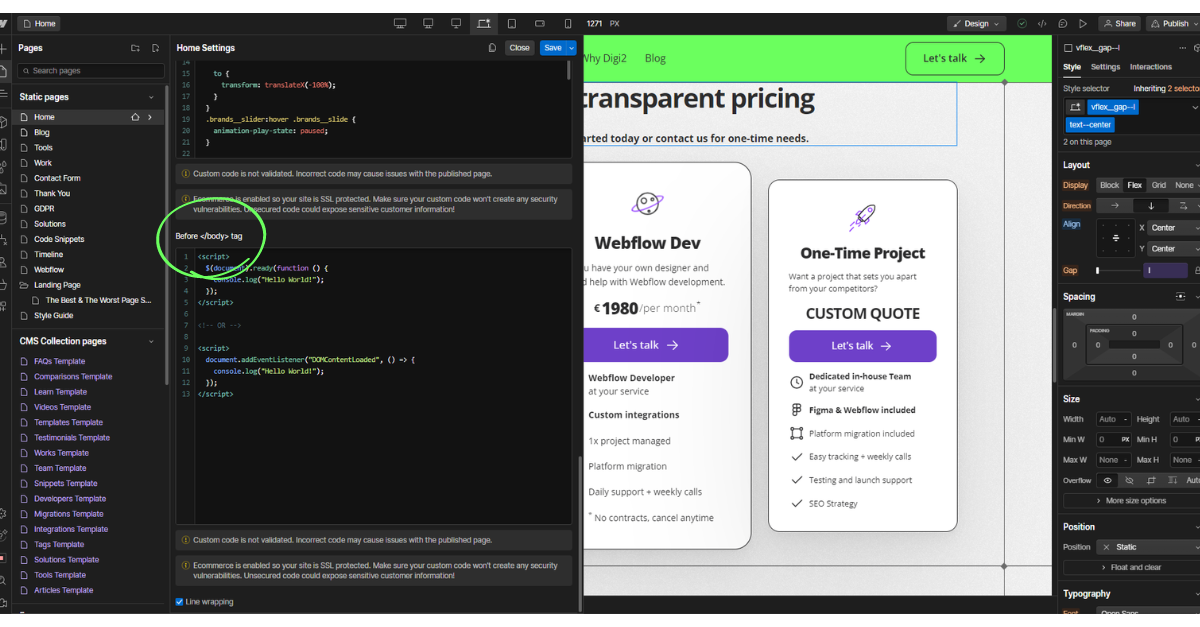Viewport: 1200px width, 627px height.
Task: Select the tablet breakpoint icon
Action: (x=512, y=23)
